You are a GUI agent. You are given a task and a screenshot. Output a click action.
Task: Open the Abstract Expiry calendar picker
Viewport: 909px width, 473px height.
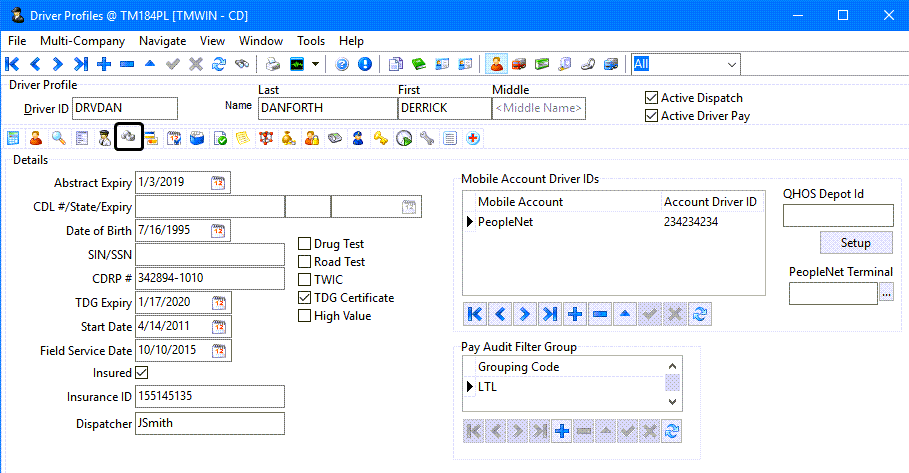[x=219, y=183]
